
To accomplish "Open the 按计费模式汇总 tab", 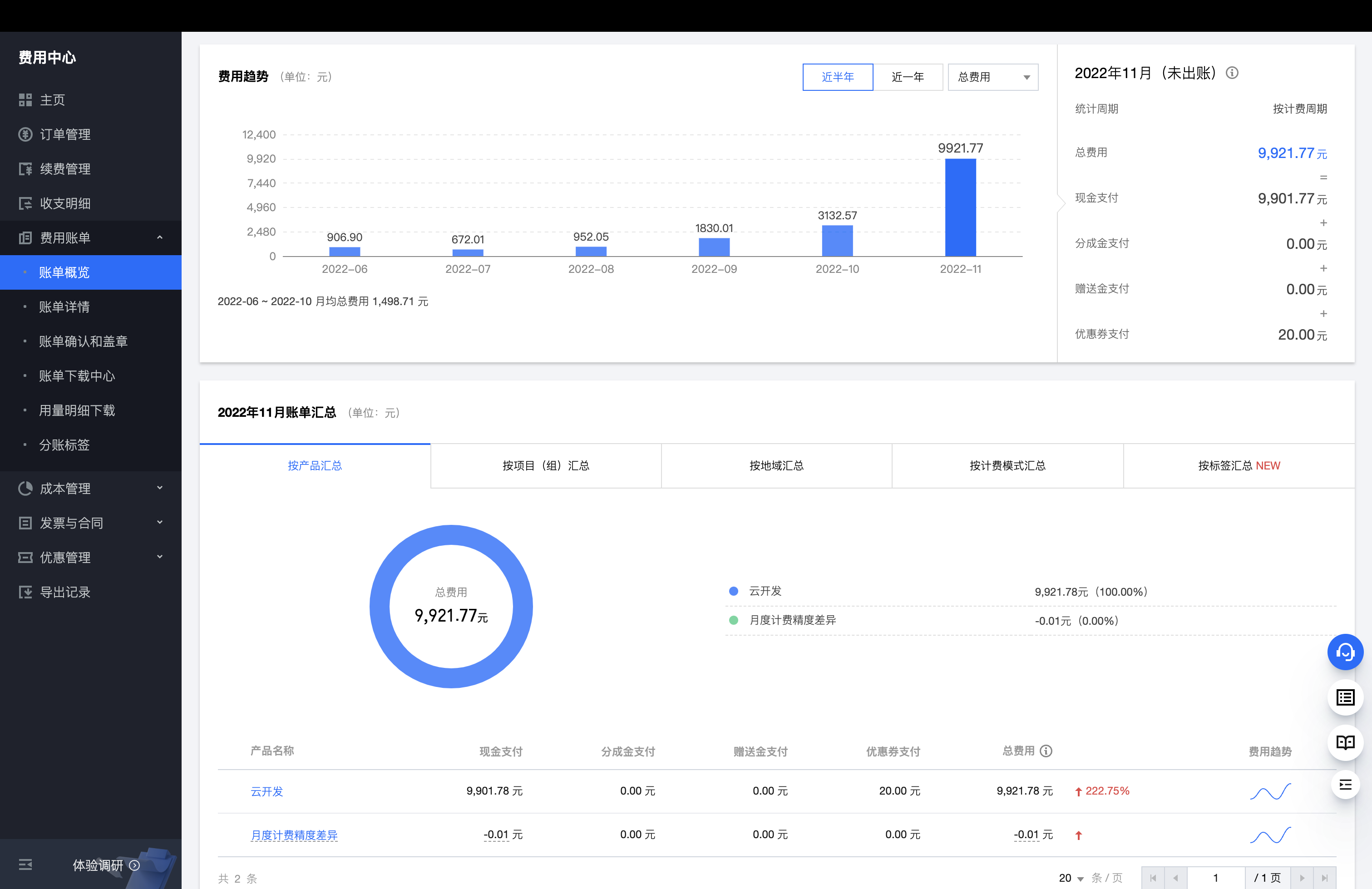I will point(1007,466).
